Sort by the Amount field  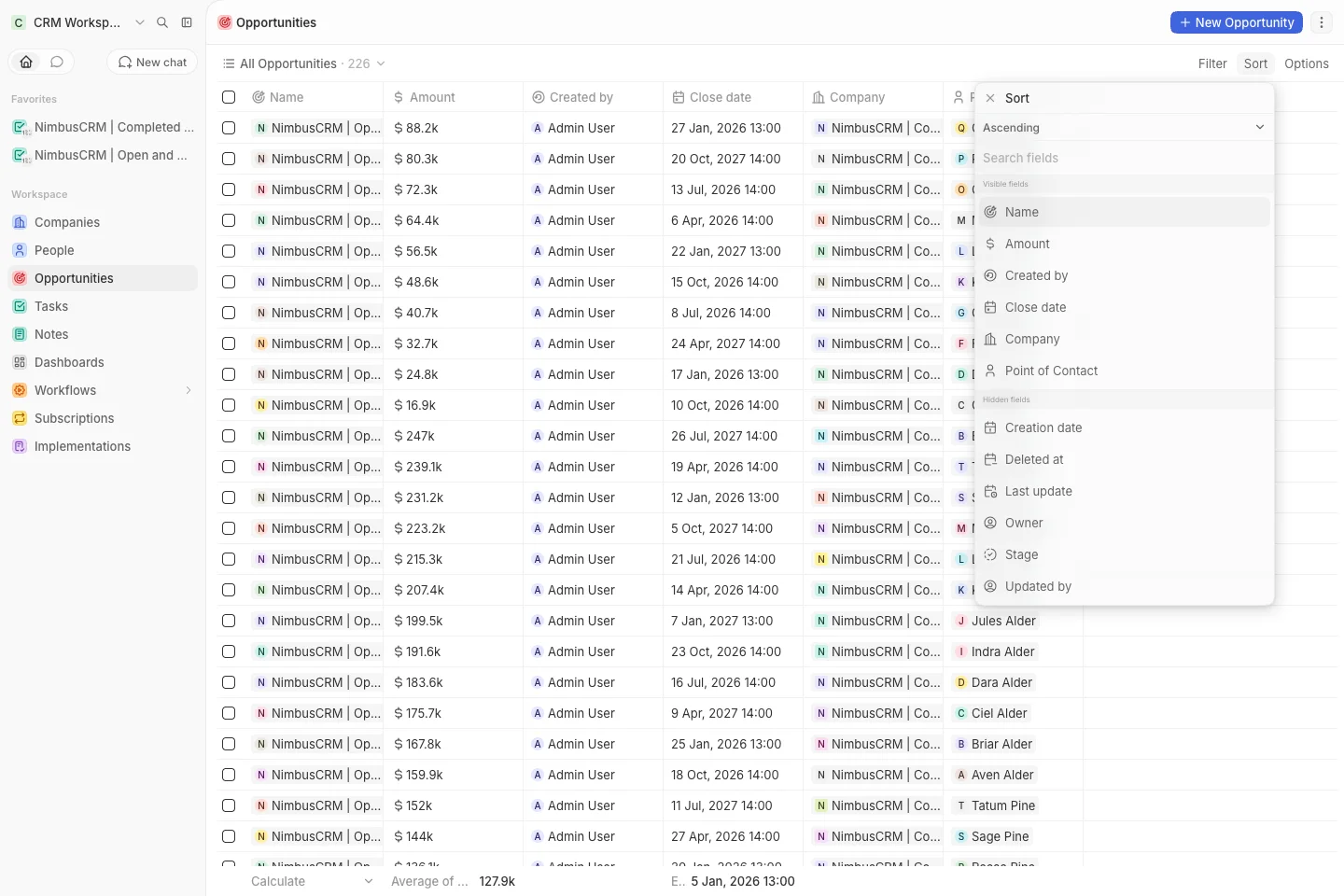pos(1124,244)
